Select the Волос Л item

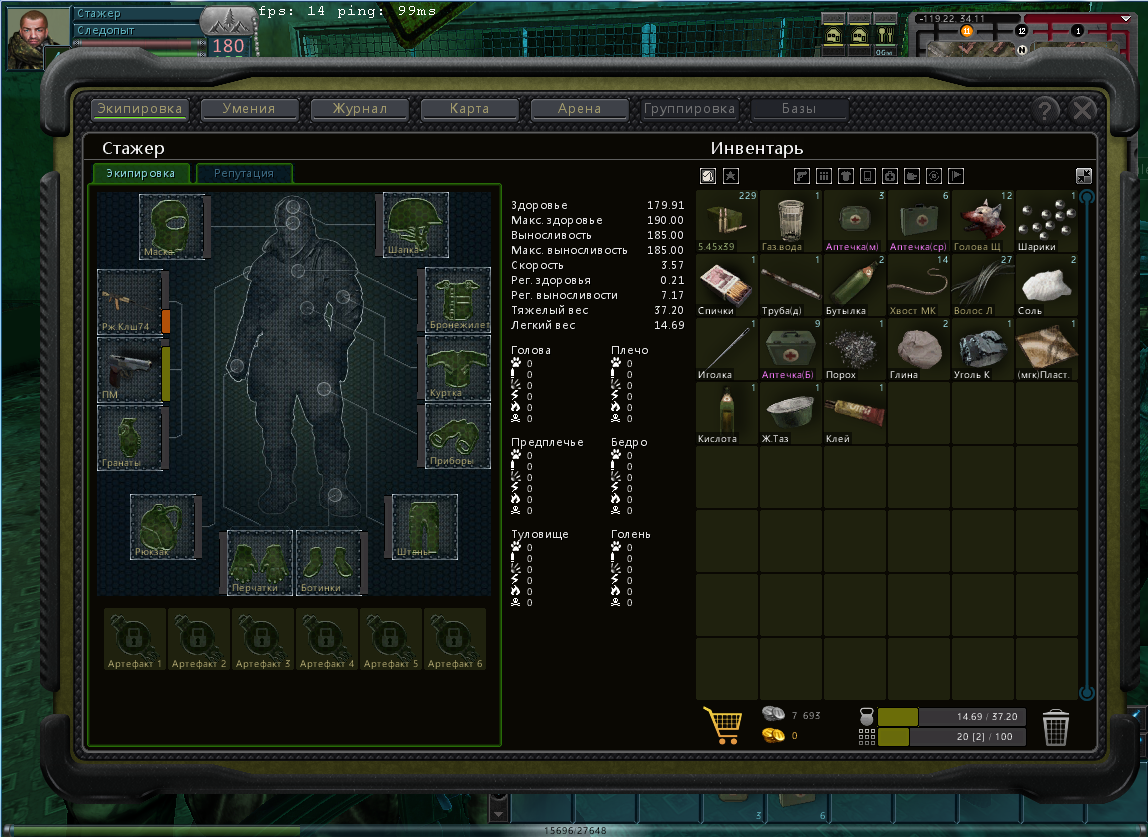click(983, 286)
